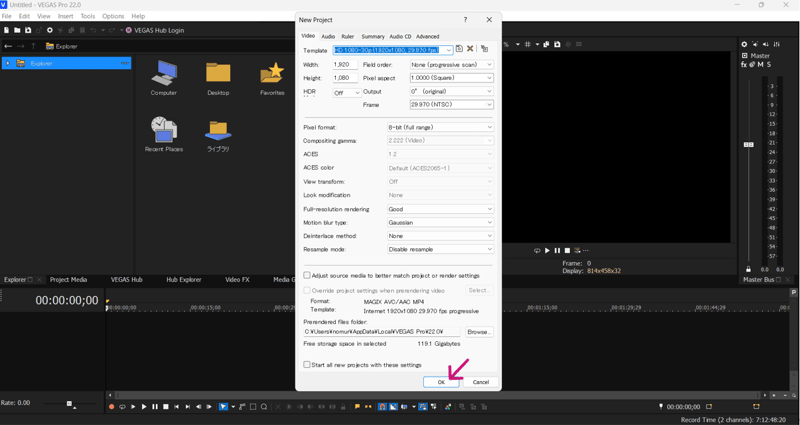Open Master bus FX via the fx icon
This screenshot has width=800, height=425.
744,65
